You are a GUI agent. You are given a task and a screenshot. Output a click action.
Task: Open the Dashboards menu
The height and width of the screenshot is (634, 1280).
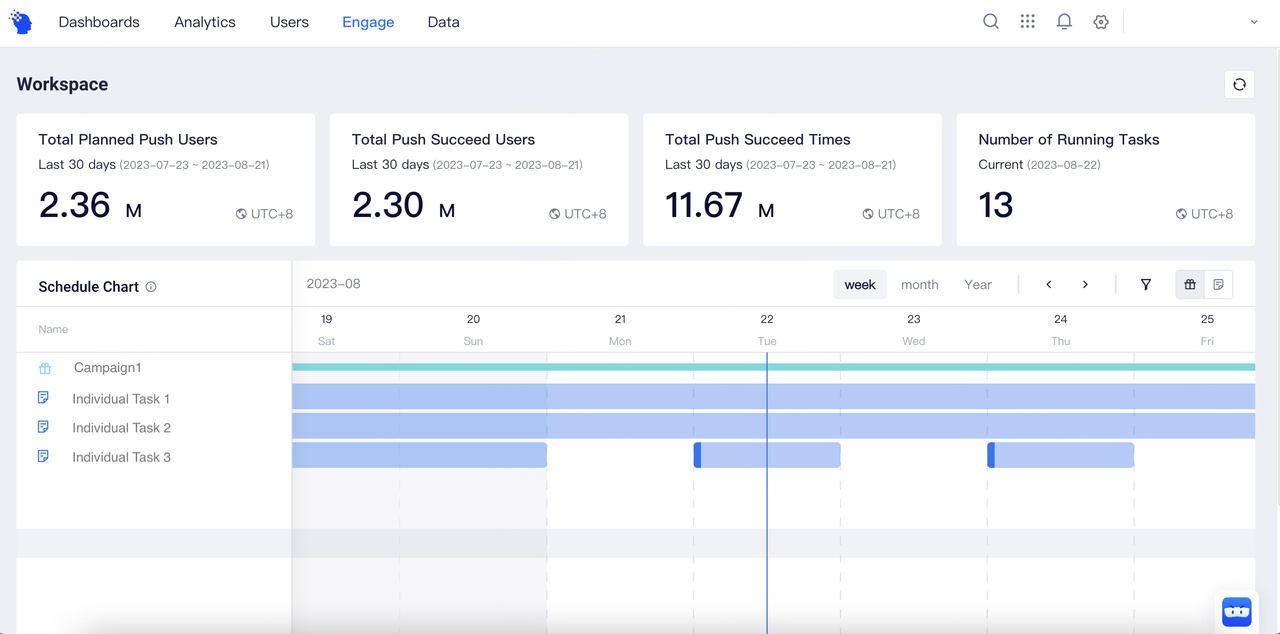(x=99, y=21)
